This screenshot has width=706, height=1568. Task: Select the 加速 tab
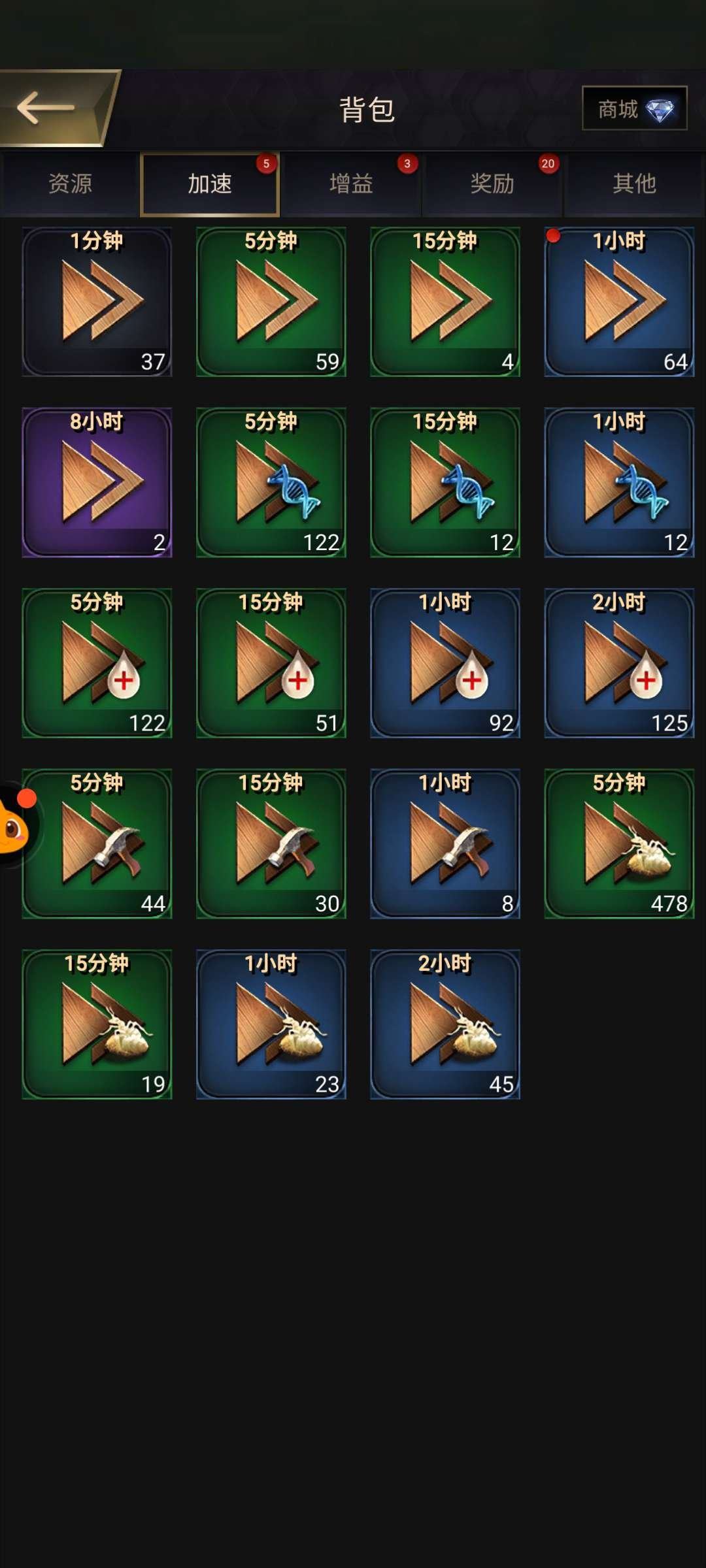click(x=210, y=184)
